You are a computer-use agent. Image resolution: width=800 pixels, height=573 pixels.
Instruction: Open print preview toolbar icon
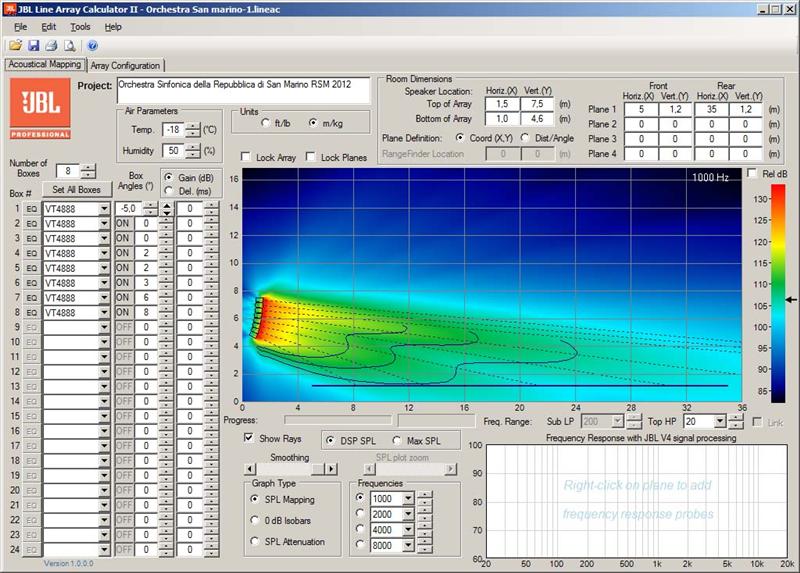(69, 45)
